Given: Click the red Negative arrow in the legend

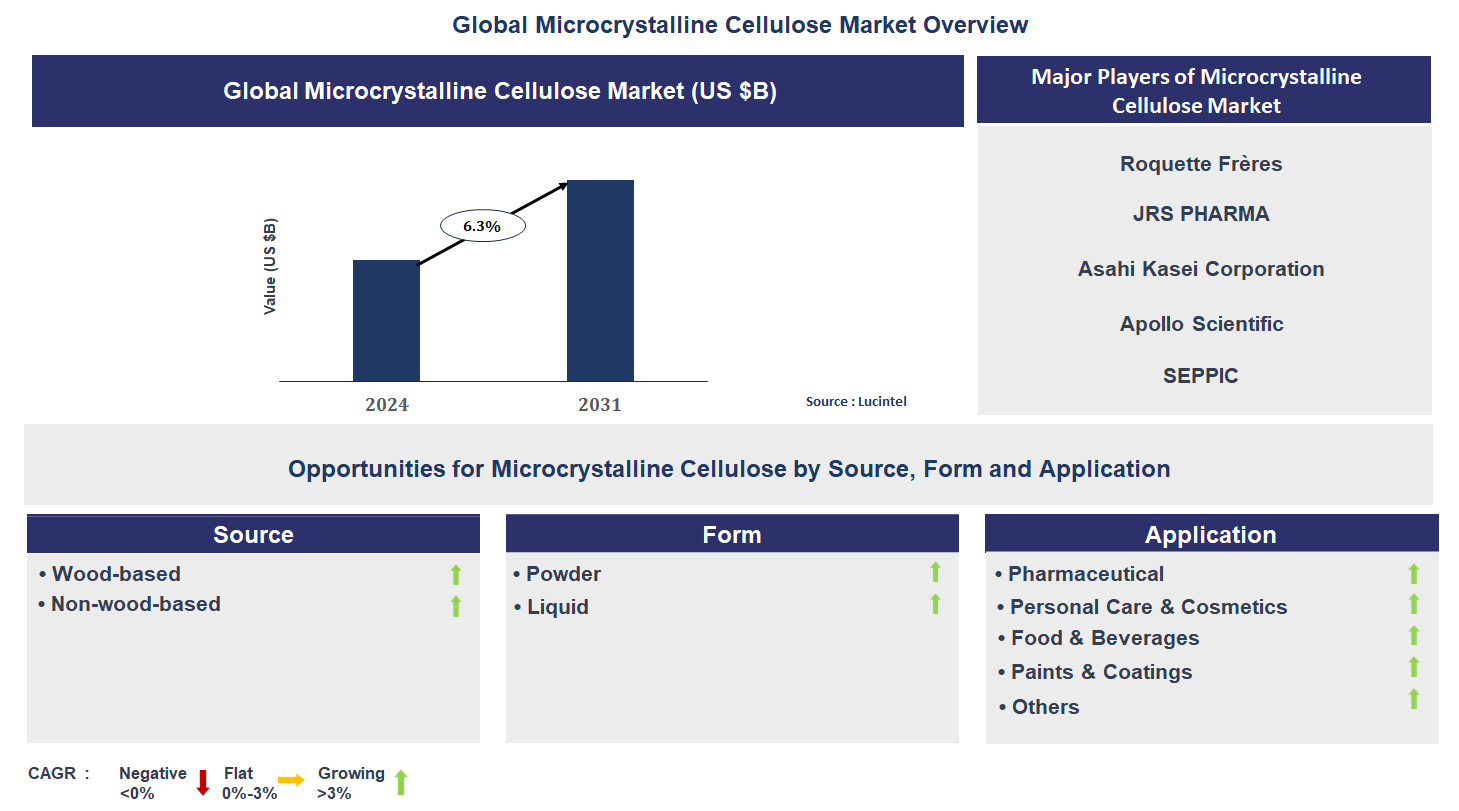Looking at the screenshot, I should 203,781.
